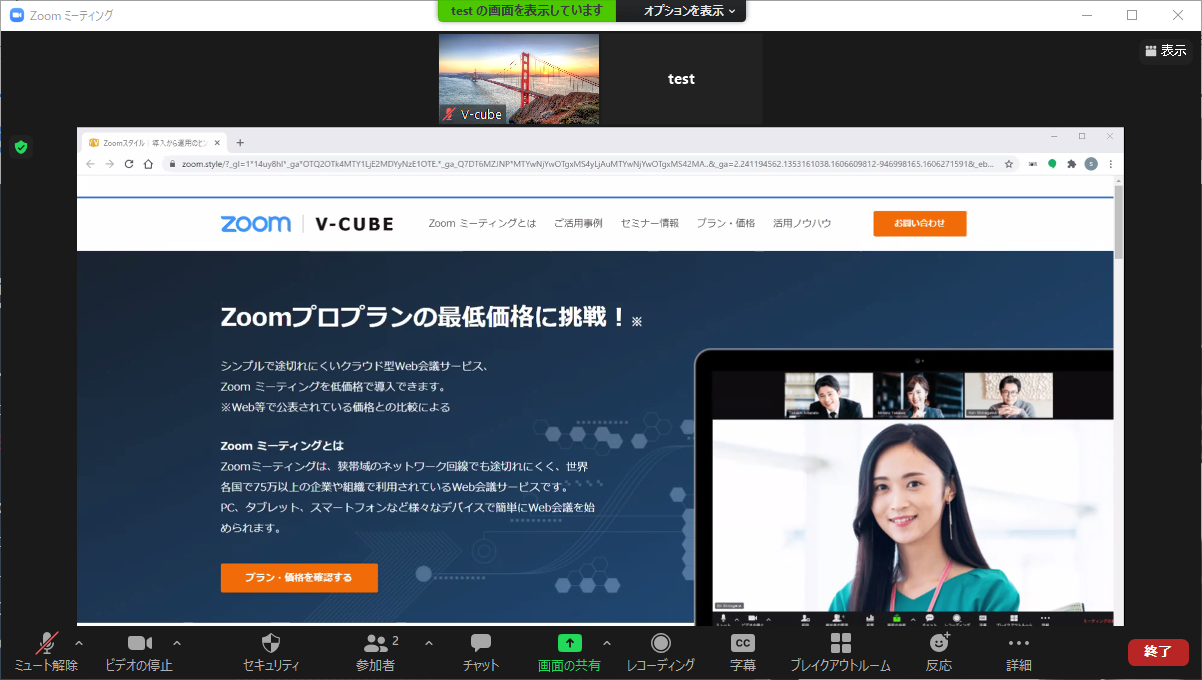Open the セキュリティ shield menu
The image size is (1202, 680).
click(x=271, y=652)
